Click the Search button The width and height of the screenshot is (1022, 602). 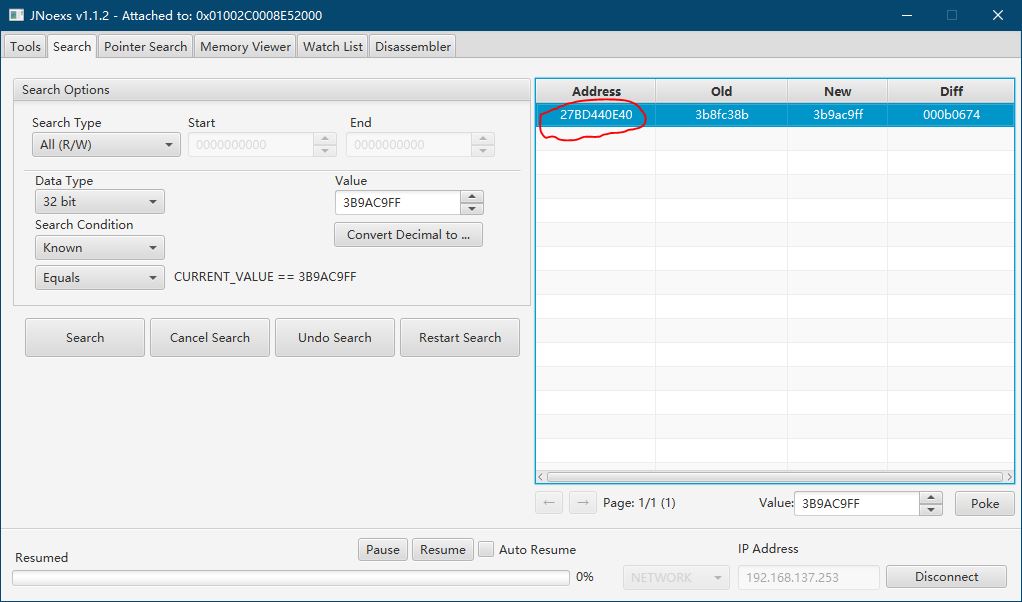click(x=85, y=337)
